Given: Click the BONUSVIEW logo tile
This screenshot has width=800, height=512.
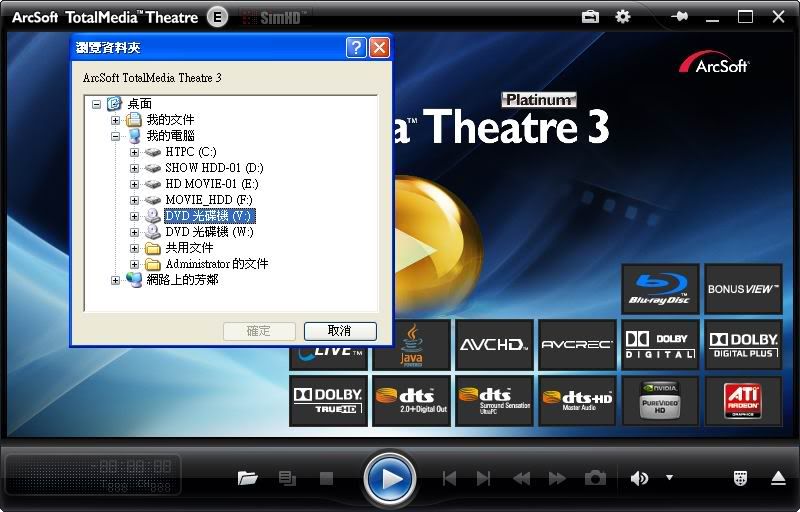Looking at the screenshot, I should click(x=743, y=289).
